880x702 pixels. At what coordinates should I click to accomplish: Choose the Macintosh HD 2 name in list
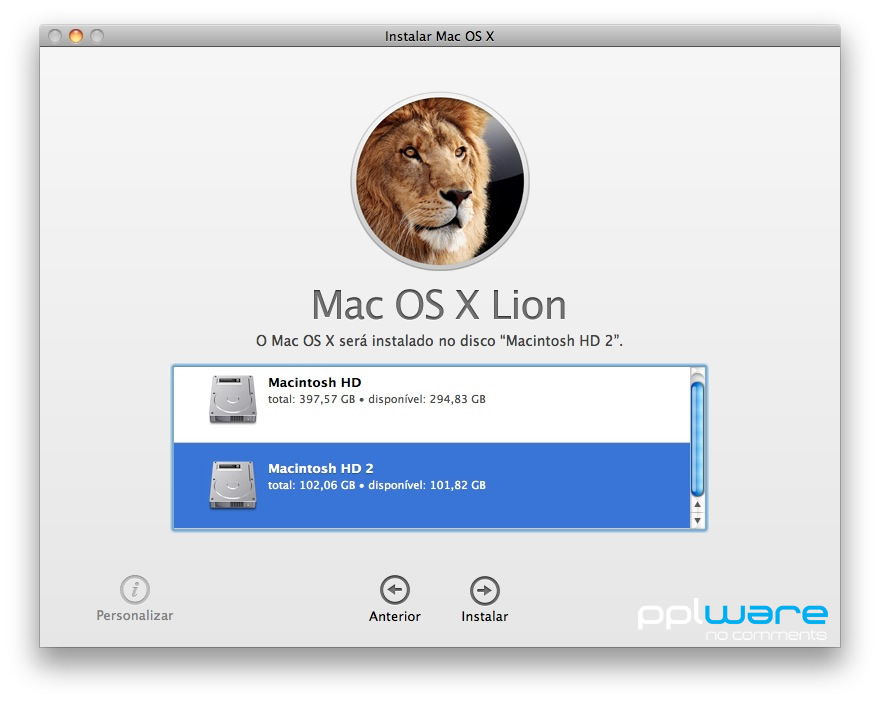tap(320, 469)
